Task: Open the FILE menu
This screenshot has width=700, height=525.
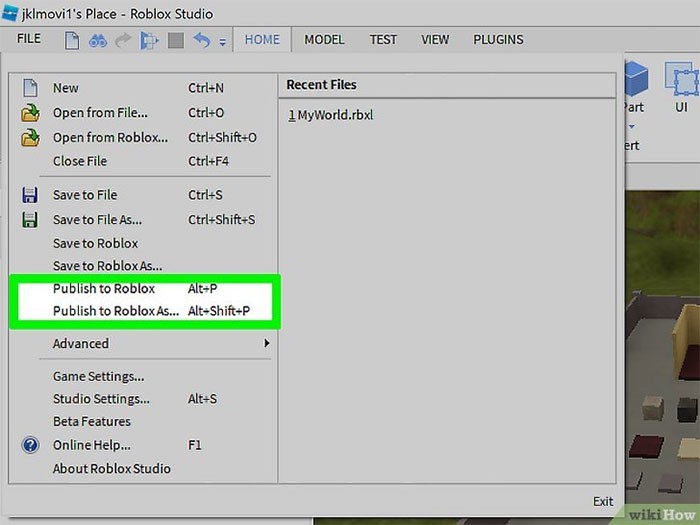Action: (x=29, y=39)
